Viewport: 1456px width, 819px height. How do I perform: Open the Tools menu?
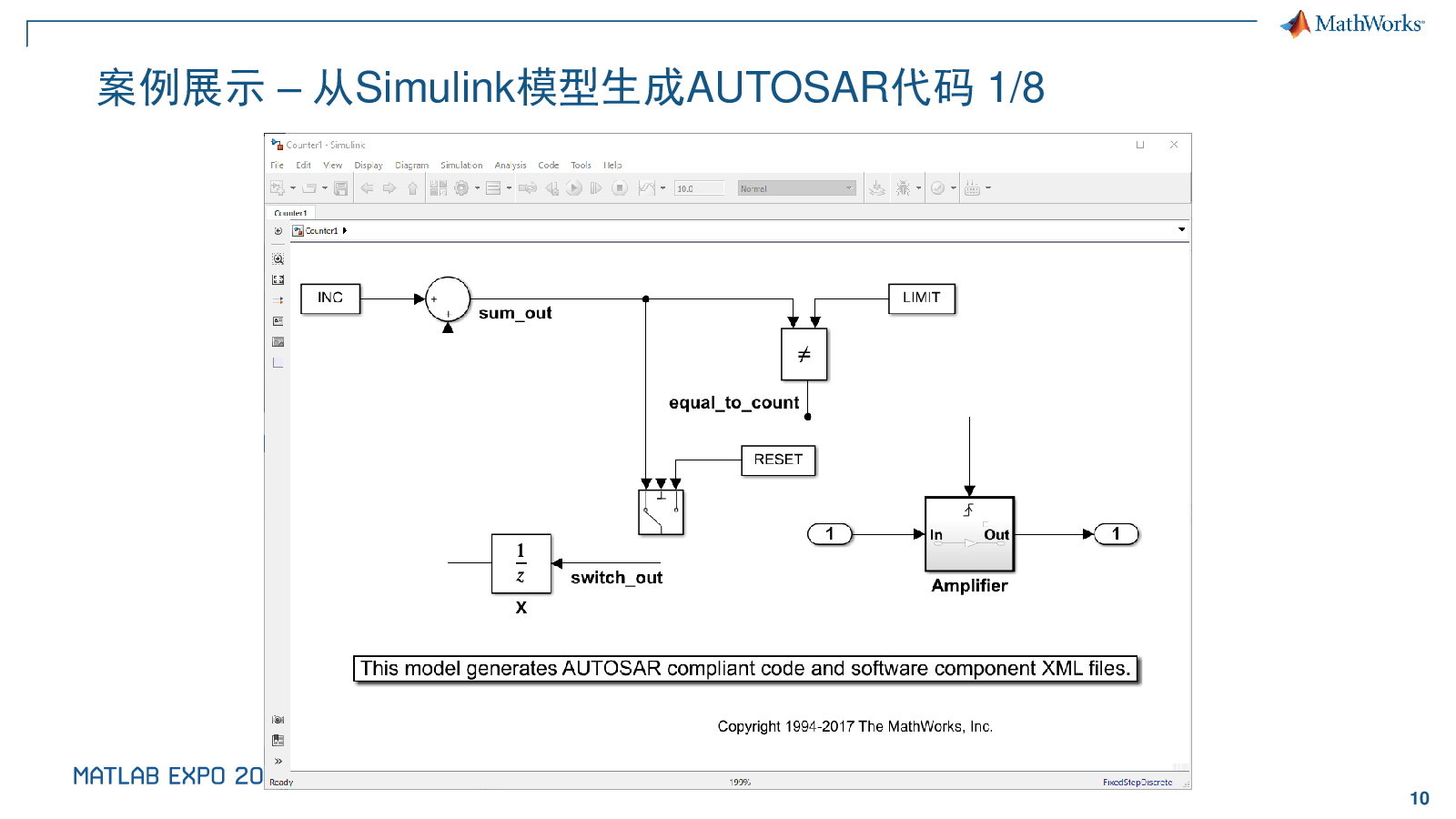[581, 166]
